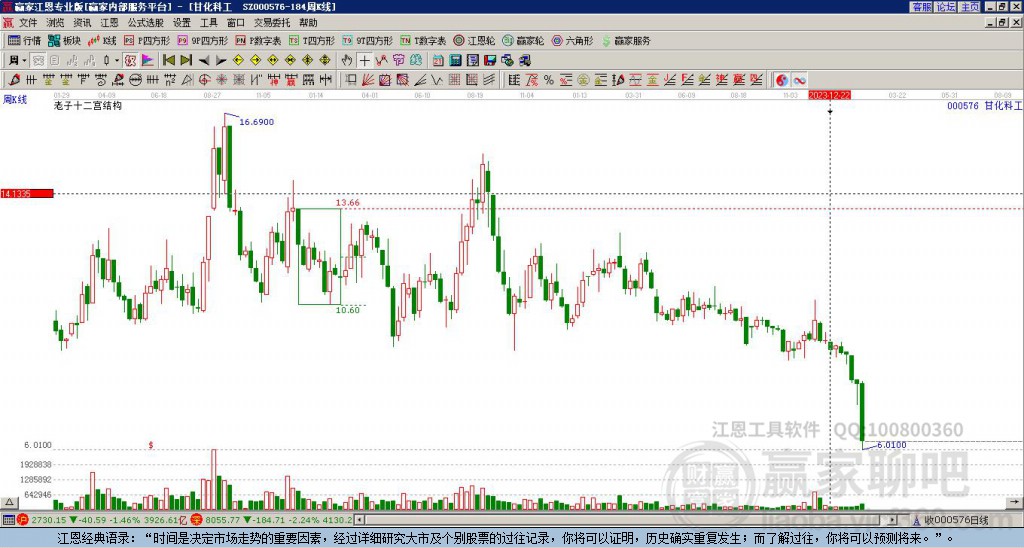Image resolution: width=1024 pixels, height=548 pixels.
Task: Click the 行情 toolbar button
Action: (25, 40)
